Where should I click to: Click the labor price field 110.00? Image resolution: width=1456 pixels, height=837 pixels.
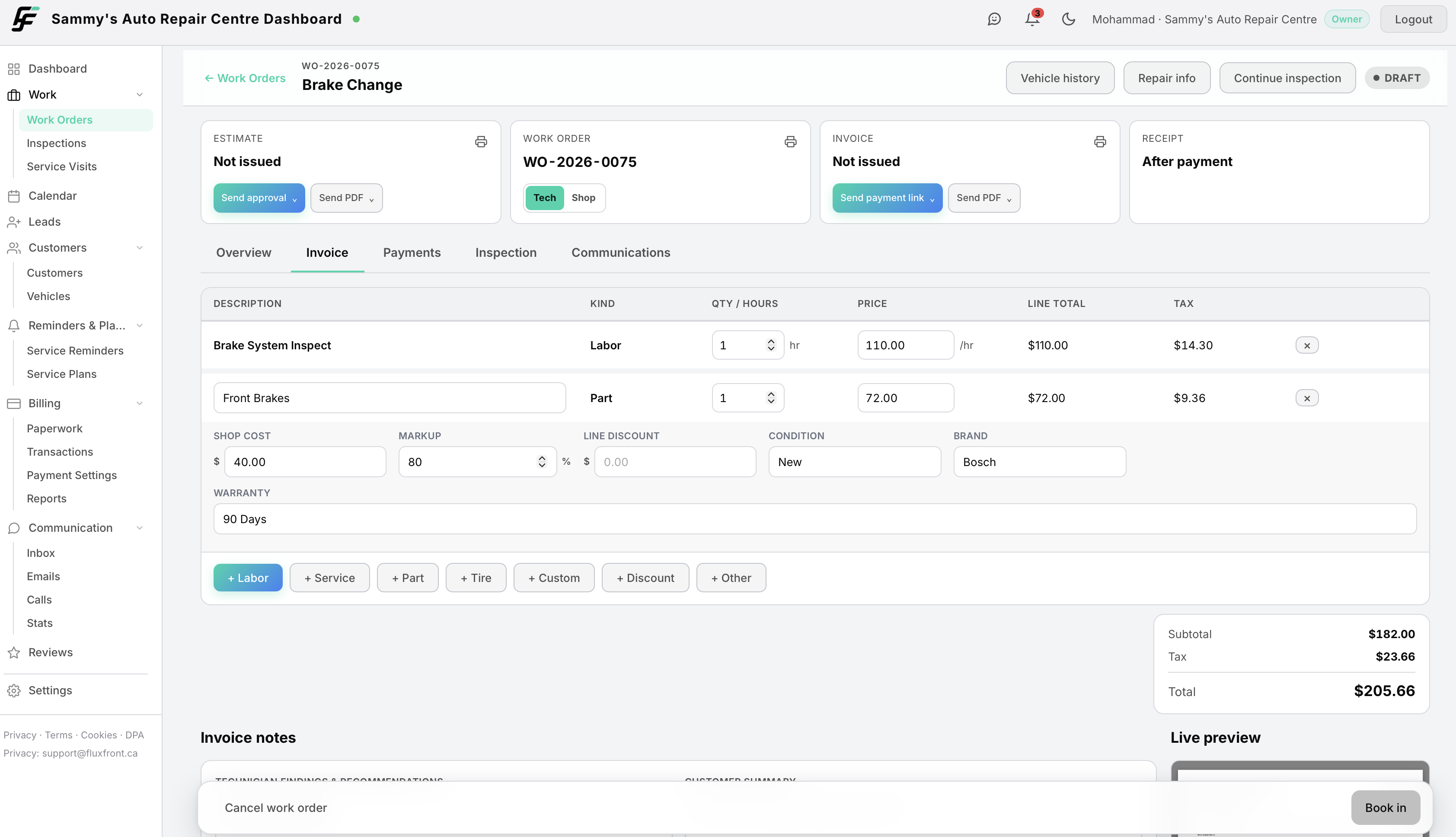[x=906, y=345]
